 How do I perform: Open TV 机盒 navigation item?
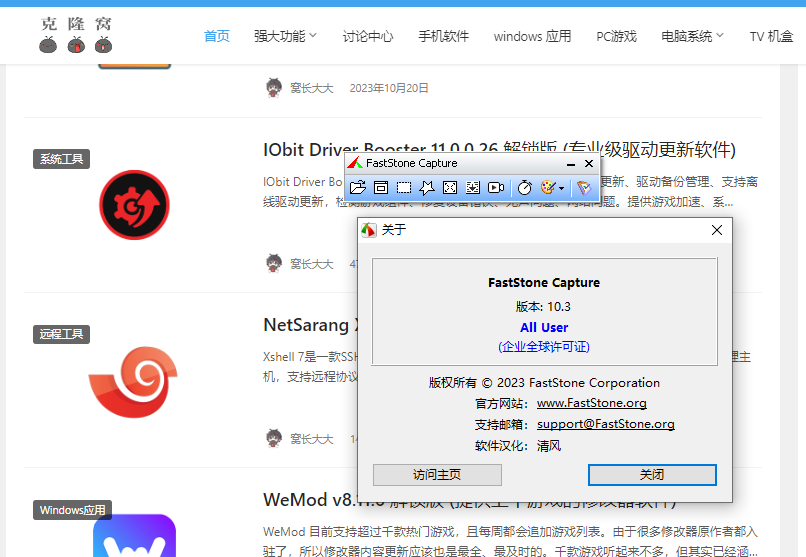click(x=771, y=36)
